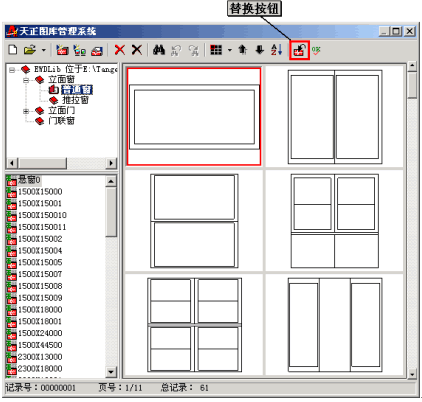Image resolution: width=422 pixels, height=402 pixels.
Task: Click the down arrow page icon
Action: [x=260, y=50]
